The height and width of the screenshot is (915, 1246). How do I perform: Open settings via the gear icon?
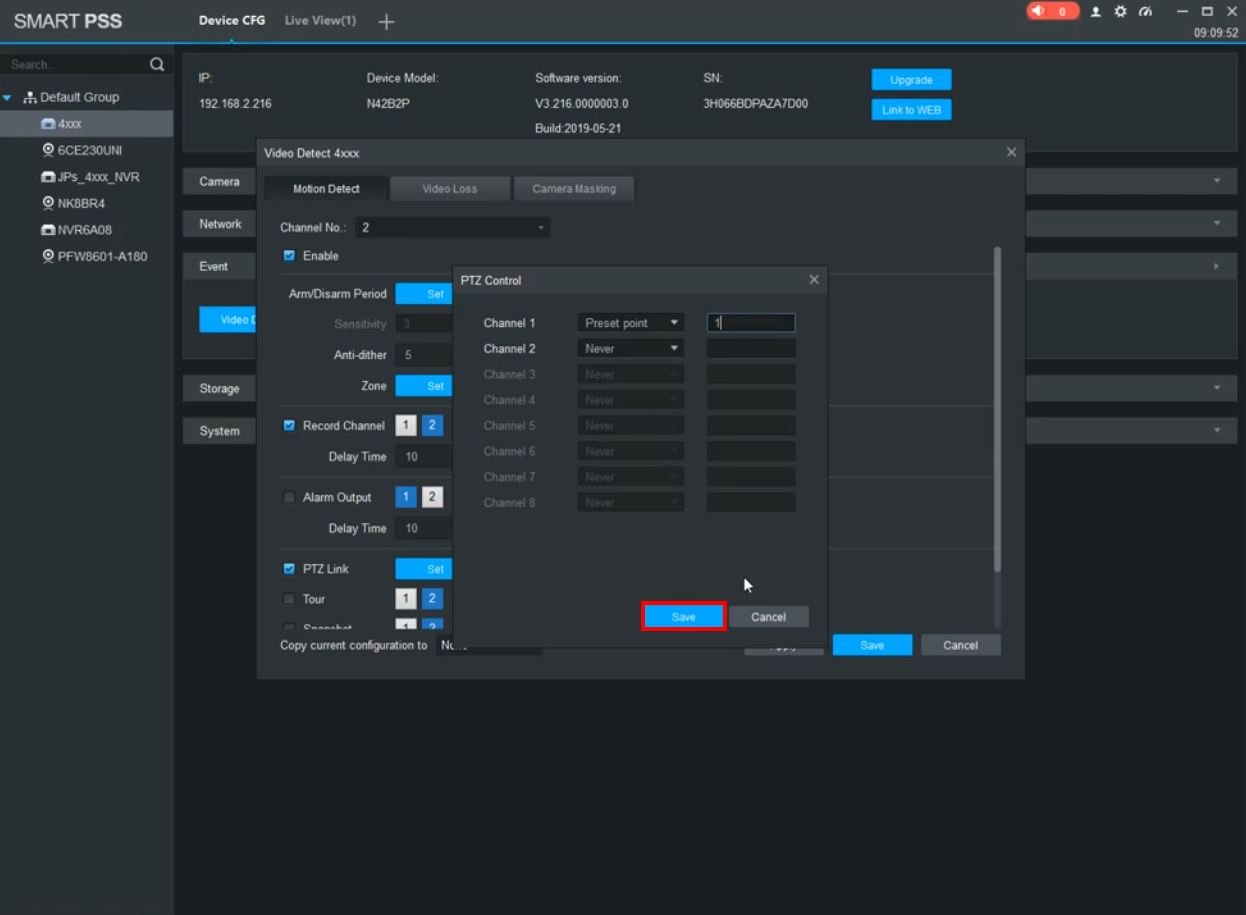[1121, 12]
